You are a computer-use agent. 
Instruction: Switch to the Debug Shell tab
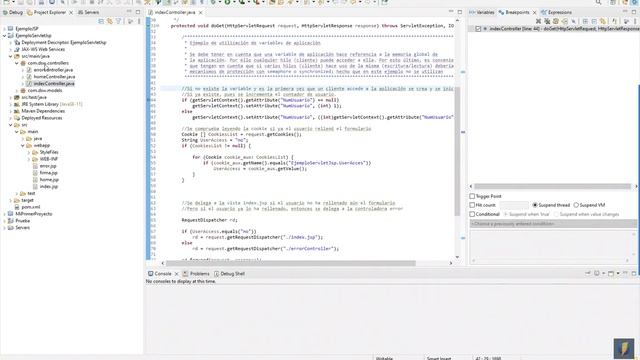click(229, 274)
